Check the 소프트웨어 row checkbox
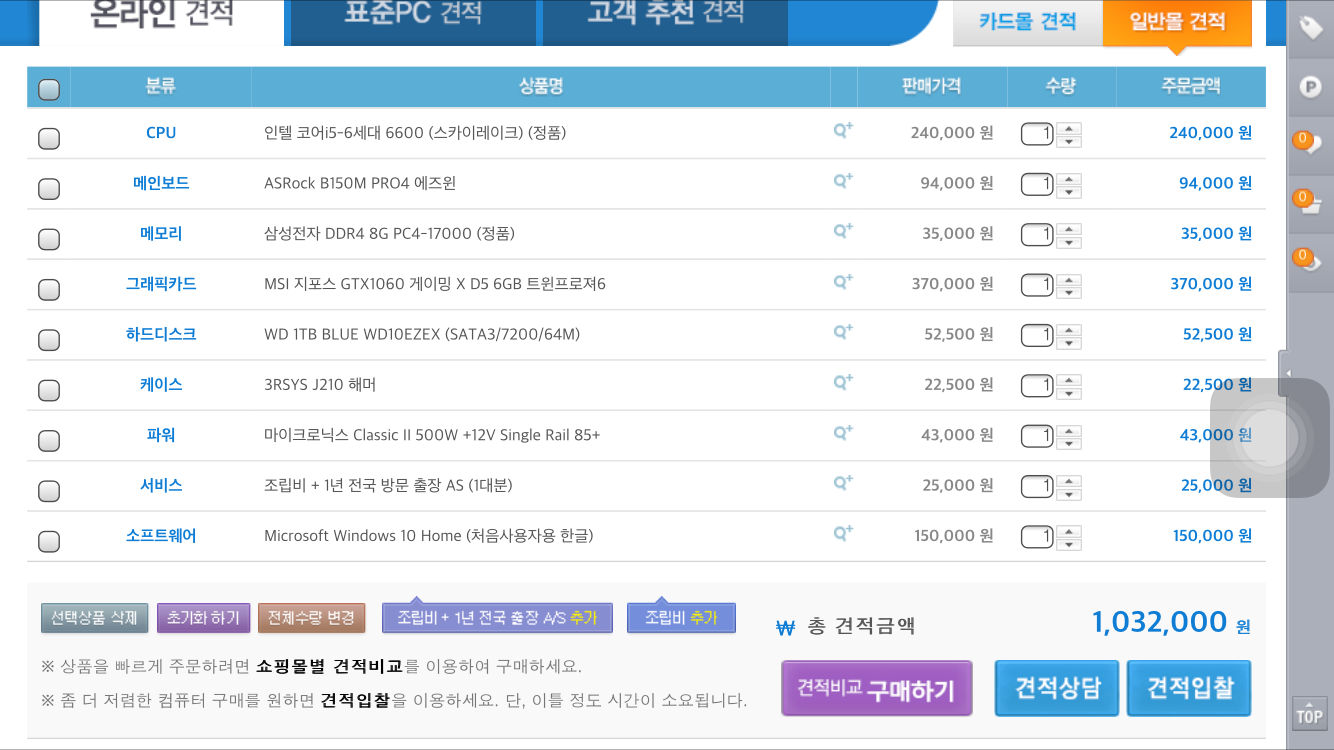The image size is (1334, 750). click(48, 542)
